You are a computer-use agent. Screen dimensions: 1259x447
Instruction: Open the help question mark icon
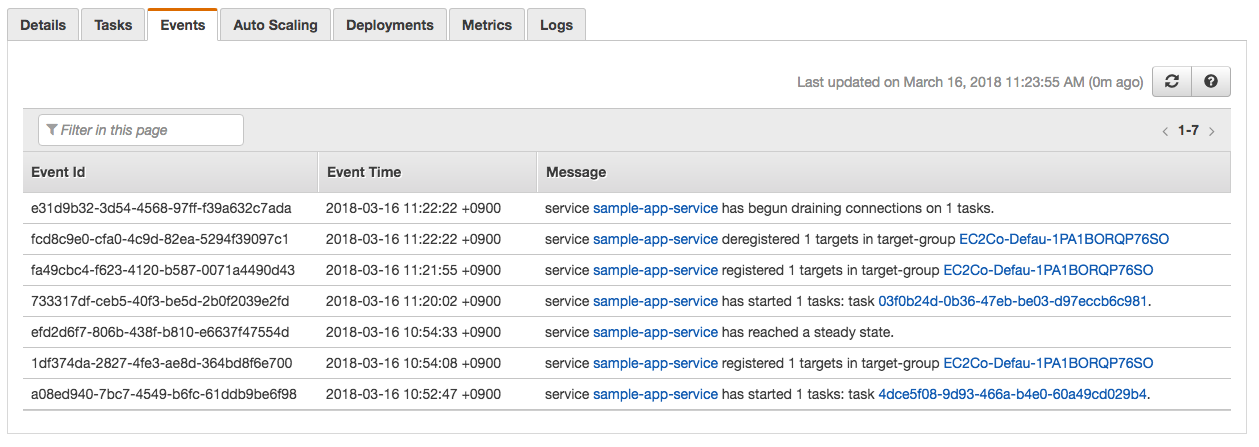[1210, 82]
